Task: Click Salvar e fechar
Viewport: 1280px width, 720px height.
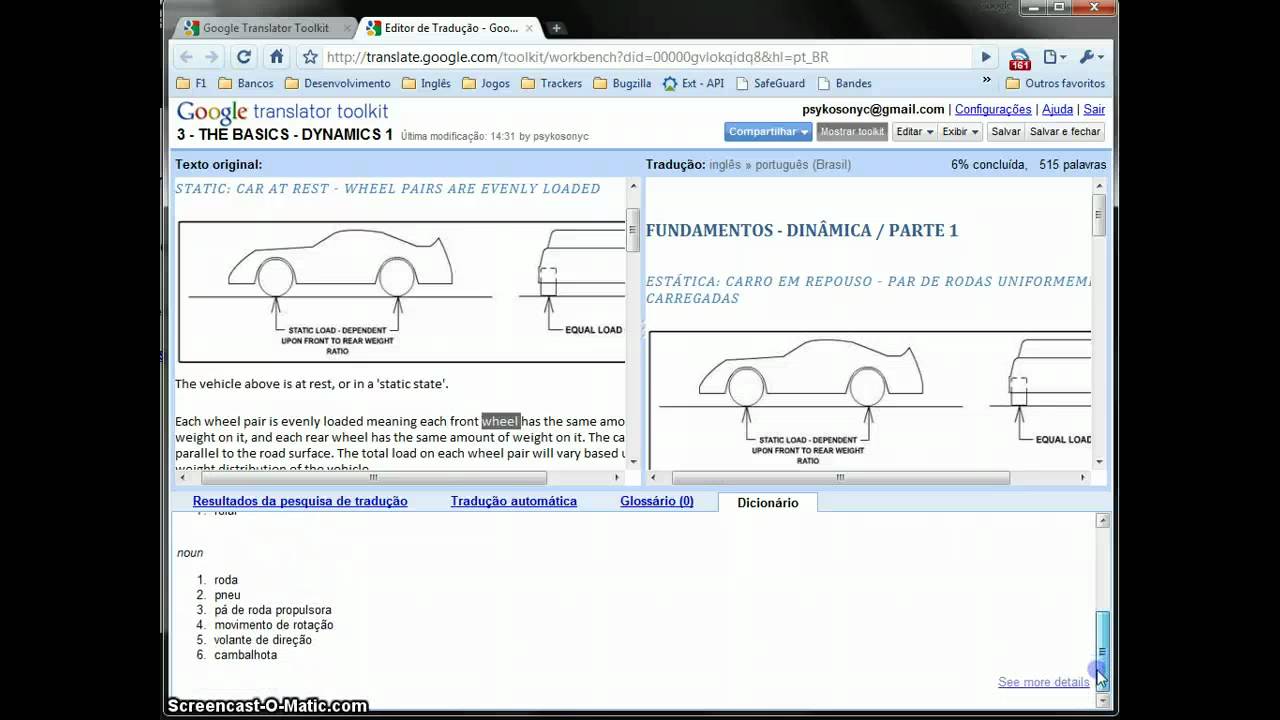Action: [1064, 132]
